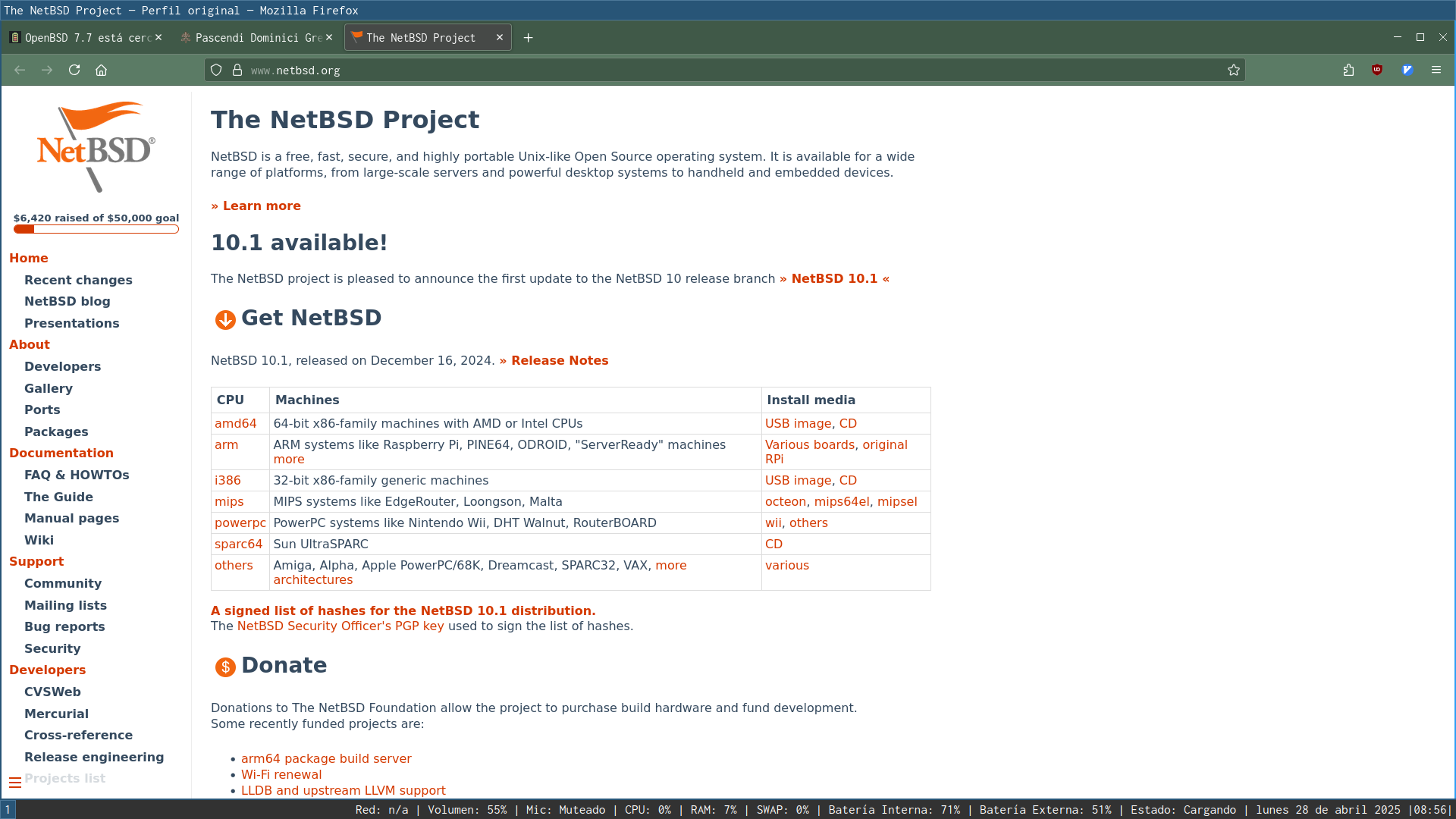Viewport: 1456px width, 819px height.
Task: Open Wi-Fi renewal project link
Action: tap(281, 774)
